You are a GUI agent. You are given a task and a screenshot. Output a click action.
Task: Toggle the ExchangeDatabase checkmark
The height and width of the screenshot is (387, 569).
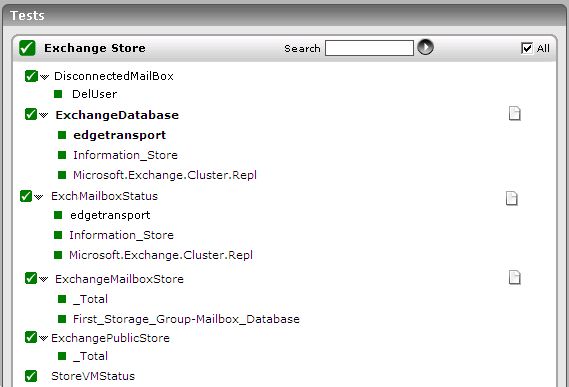coord(31,114)
